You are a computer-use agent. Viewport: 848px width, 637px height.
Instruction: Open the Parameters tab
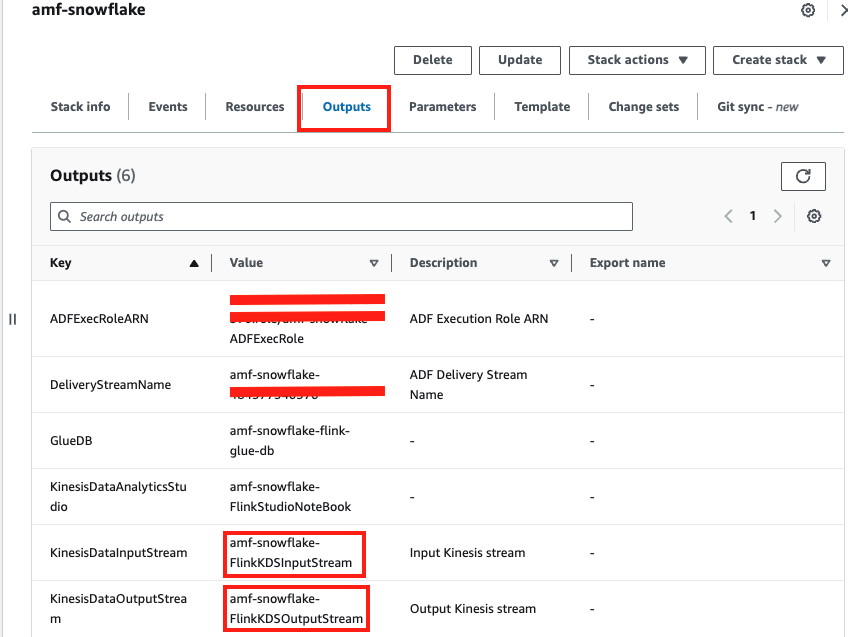pos(442,107)
